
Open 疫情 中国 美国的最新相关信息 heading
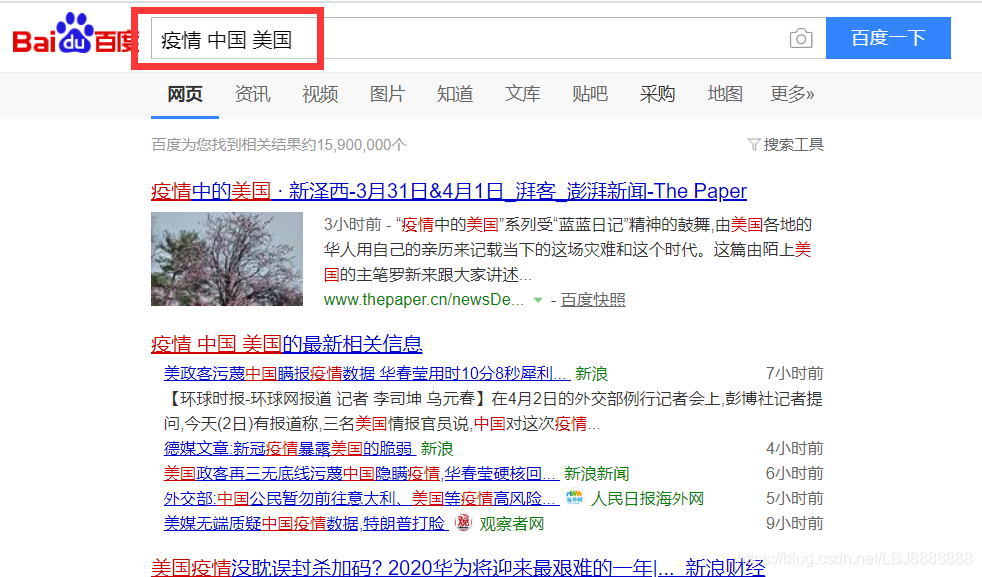click(287, 344)
